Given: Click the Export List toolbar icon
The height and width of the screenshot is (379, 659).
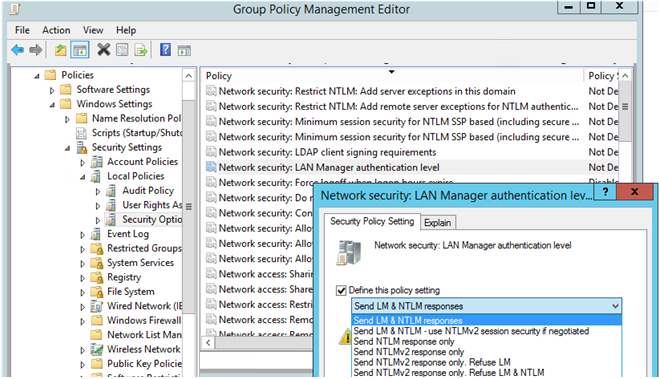Looking at the screenshot, I should point(141,50).
